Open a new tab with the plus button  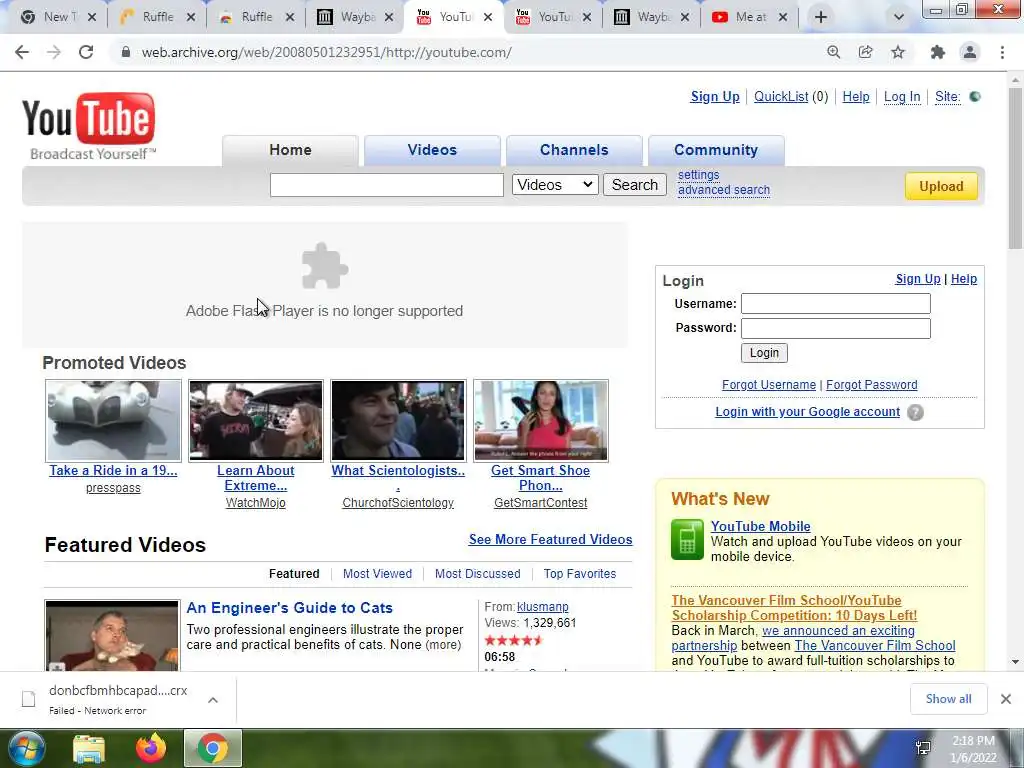tap(821, 17)
